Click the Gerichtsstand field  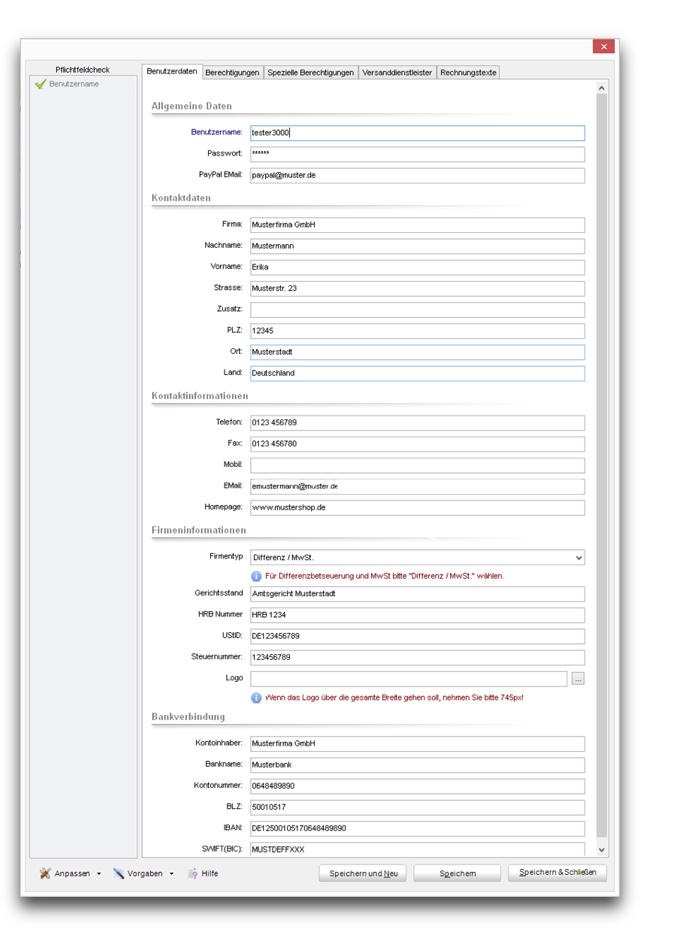pos(417,594)
